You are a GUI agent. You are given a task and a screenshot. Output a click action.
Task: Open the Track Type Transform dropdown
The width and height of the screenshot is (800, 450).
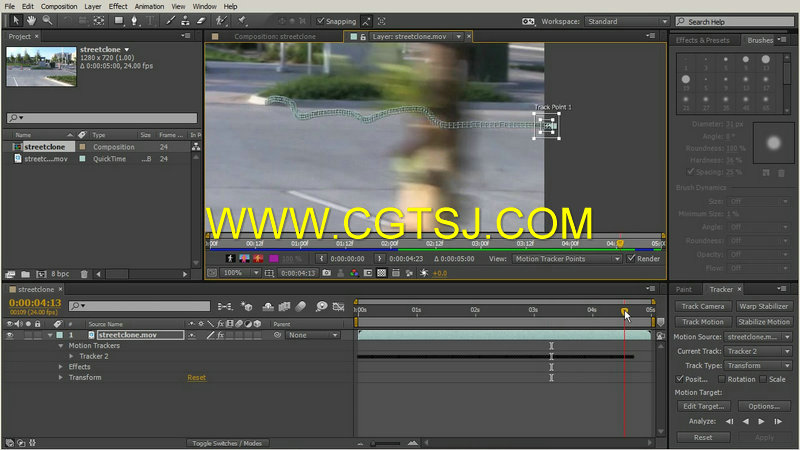pos(758,365)
